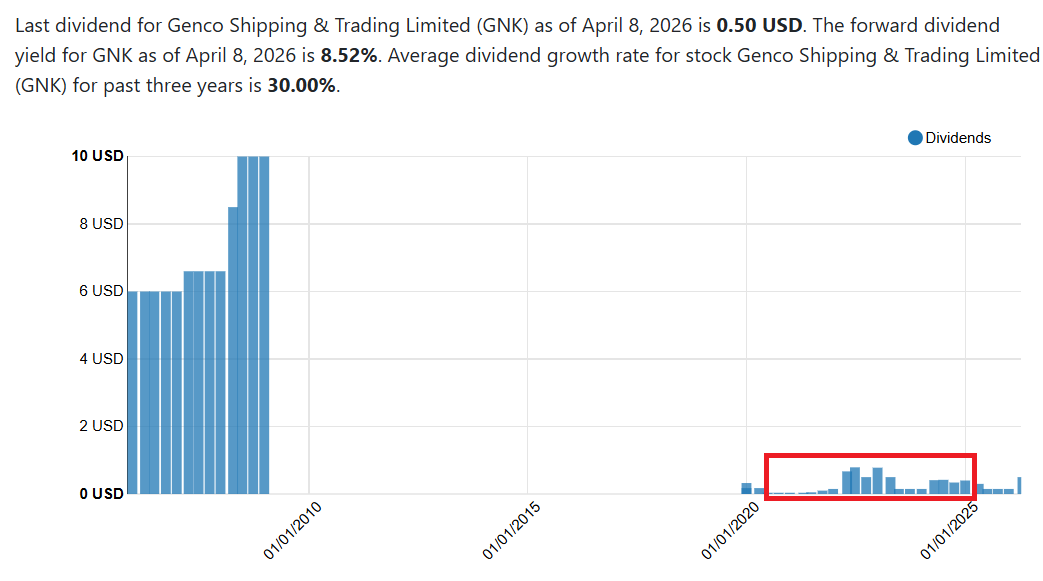Click the bold 30.00% growth rate figure
The height and width of the screenshot is (581, 1043).
[302, 87]
